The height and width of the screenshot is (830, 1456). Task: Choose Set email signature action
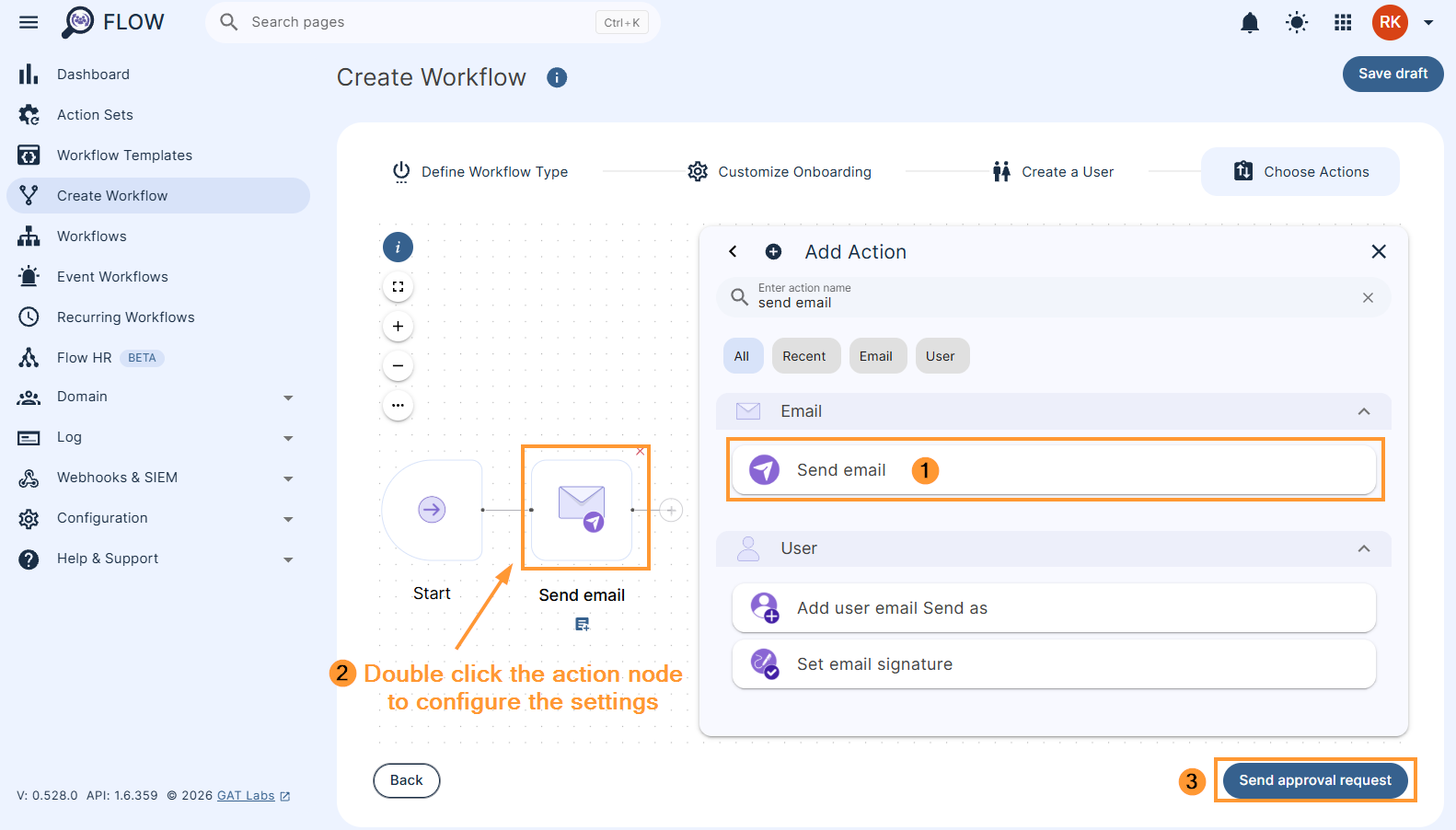click(1054, 664)
